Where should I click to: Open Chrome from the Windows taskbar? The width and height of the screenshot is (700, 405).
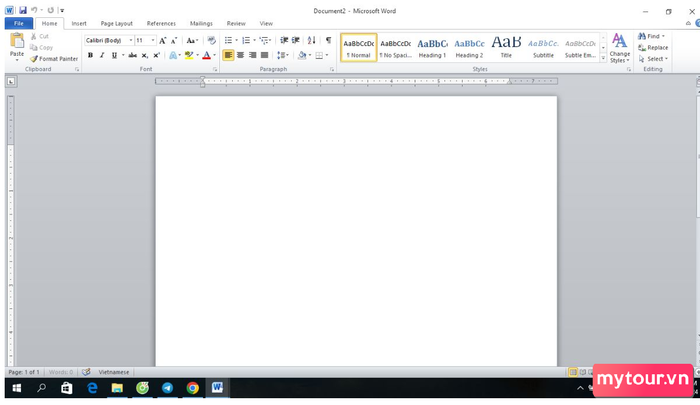click(192, 388)
